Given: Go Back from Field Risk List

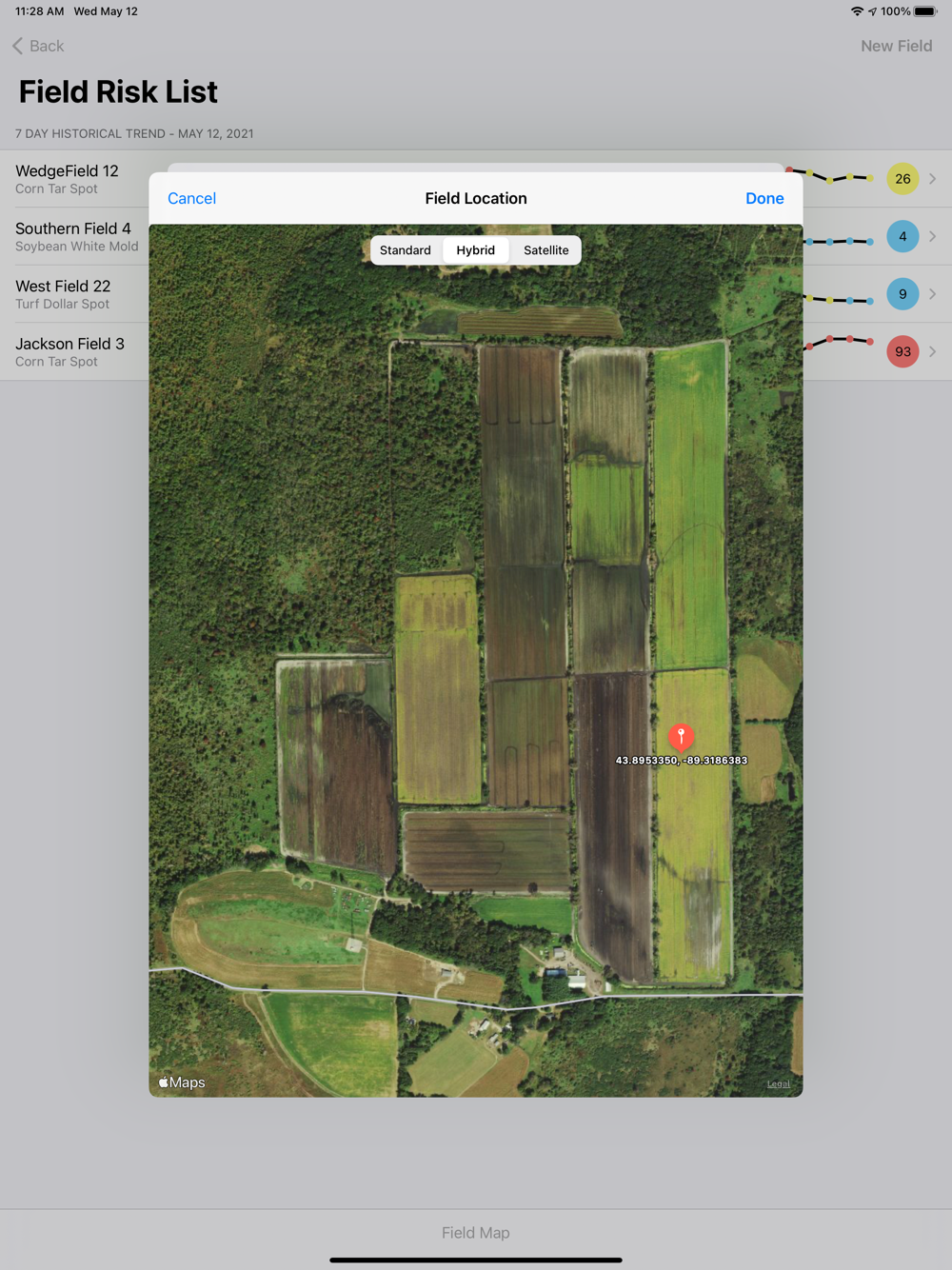Looking at the screenshot, I should tap(39, 46).
